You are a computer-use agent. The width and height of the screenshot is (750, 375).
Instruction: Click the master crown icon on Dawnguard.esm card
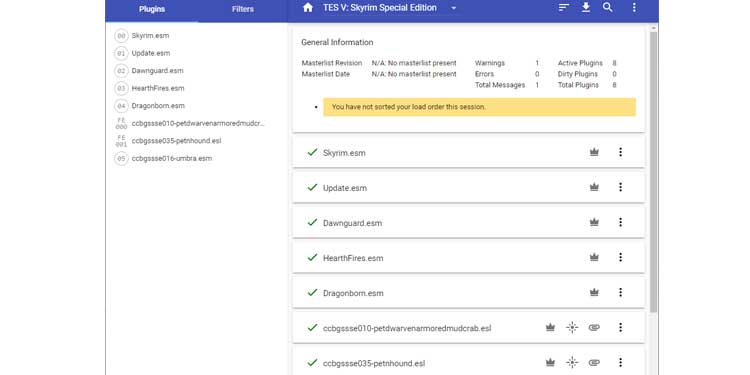coord(594,222)
